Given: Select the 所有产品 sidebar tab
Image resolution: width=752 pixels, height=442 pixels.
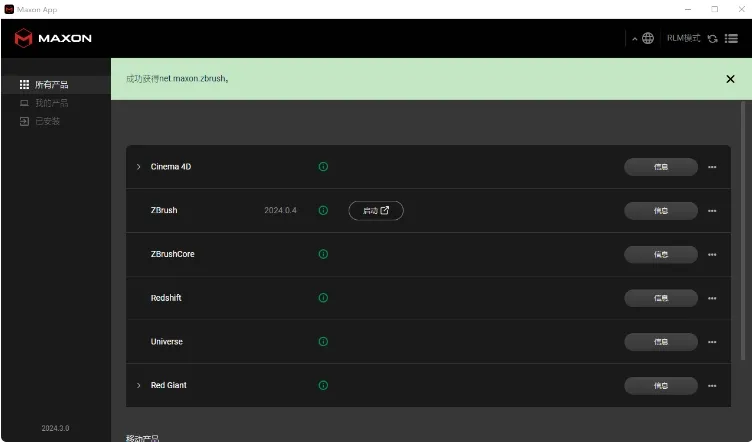Looking at the screenshot, I should pos(56,85).
